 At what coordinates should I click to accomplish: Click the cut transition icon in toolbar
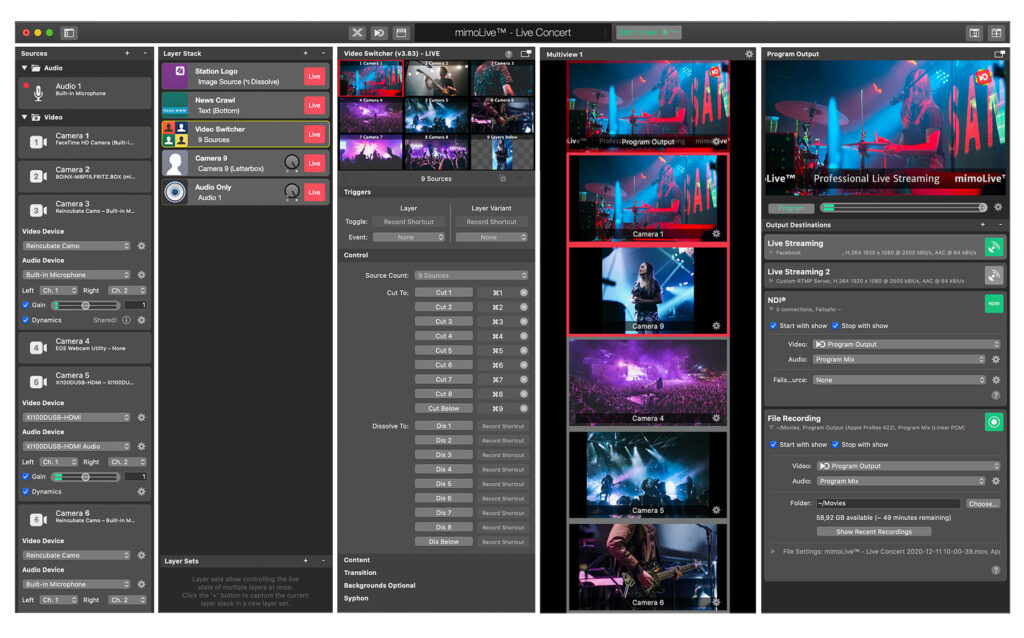[357, 33]
